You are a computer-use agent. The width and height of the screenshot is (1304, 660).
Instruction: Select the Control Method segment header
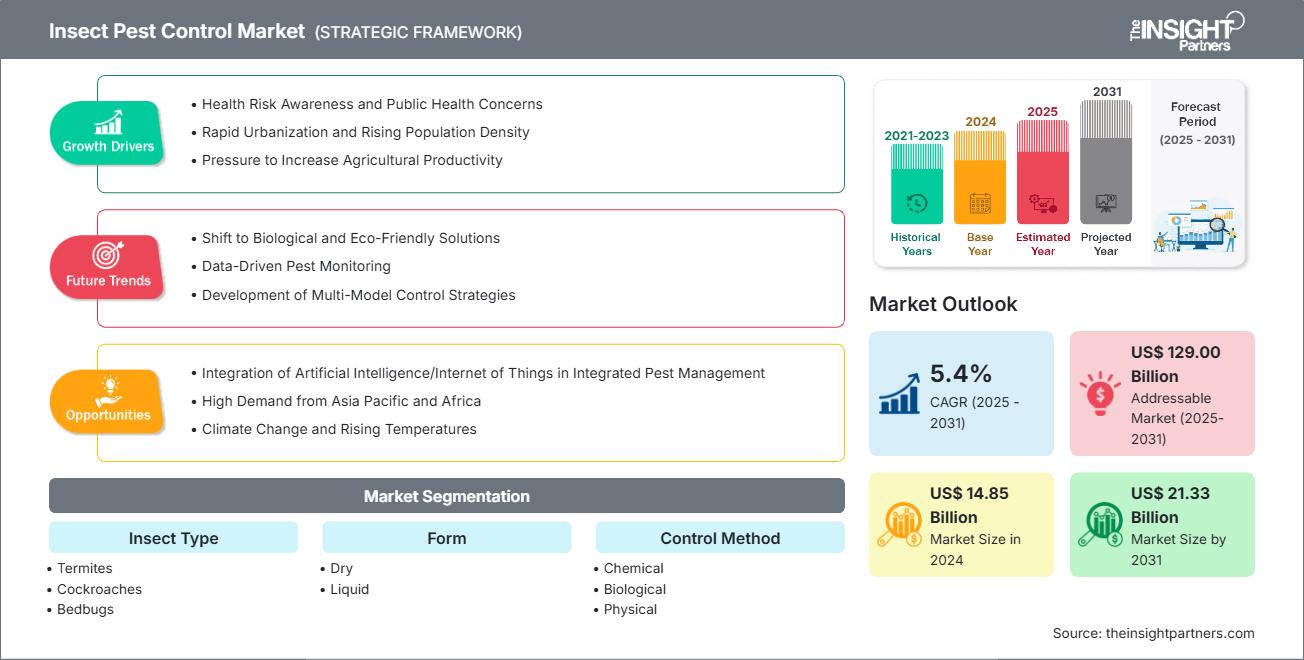pyautogui.click(x=720, y=537)
